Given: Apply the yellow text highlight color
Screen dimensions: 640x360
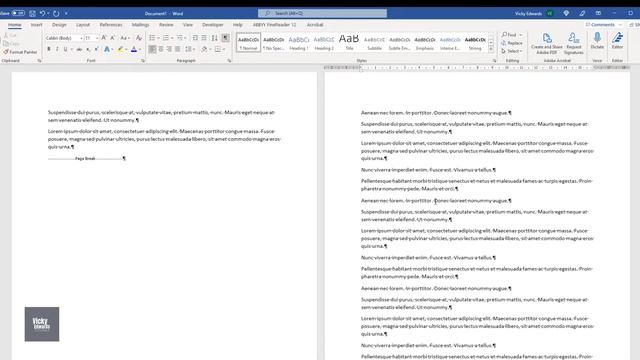Looking at the screenshot, I should tap(120, 49).
